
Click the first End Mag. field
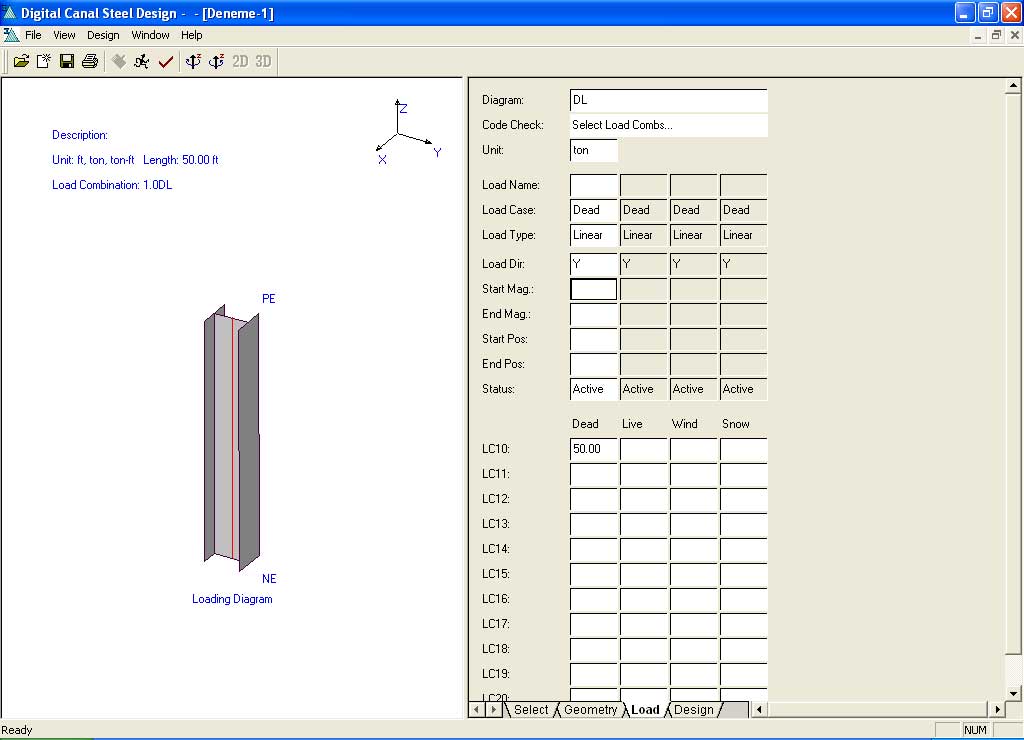pyautogui.click(x=594, y=314)
